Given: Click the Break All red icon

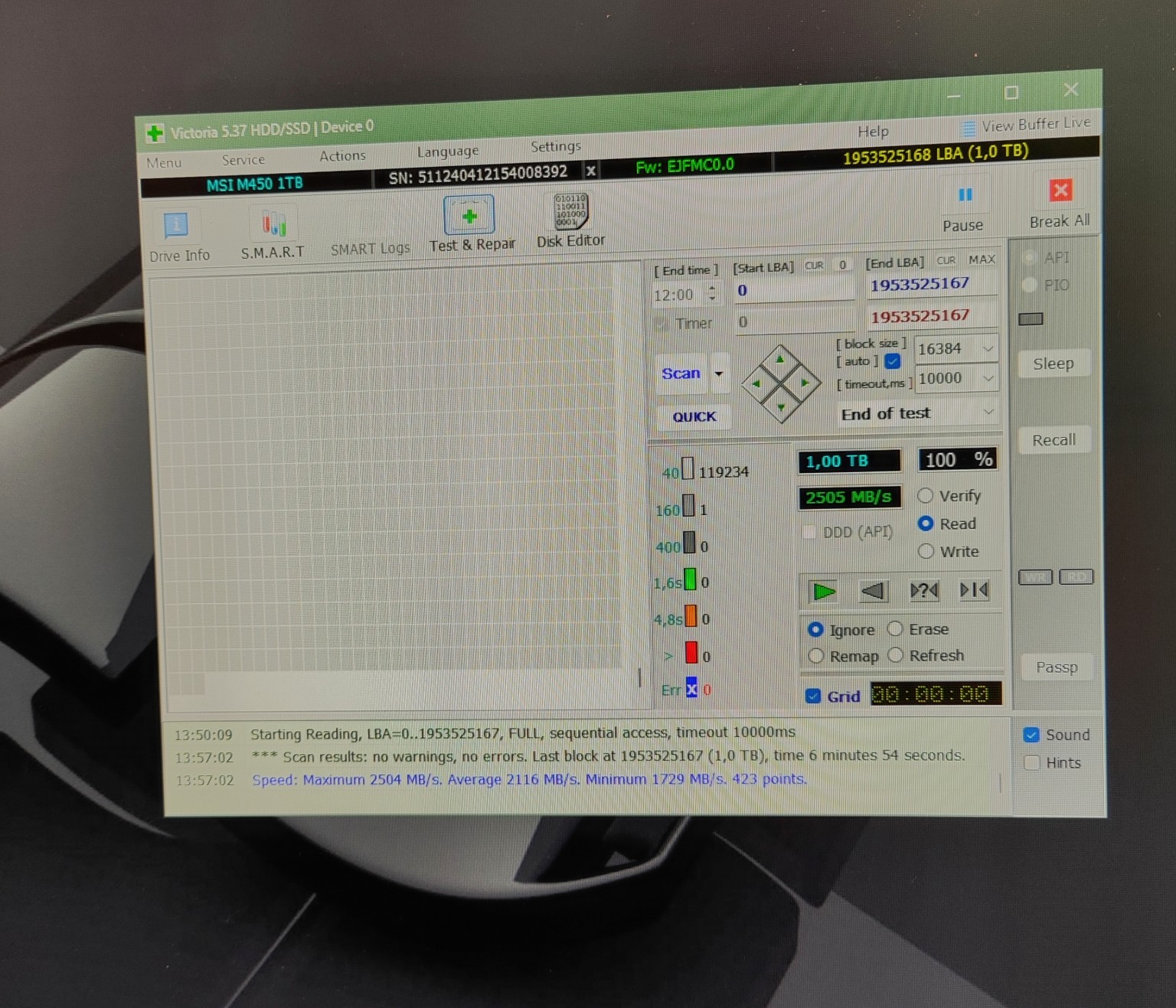Looking at the screenshot, I should (x=1060, y=190).
